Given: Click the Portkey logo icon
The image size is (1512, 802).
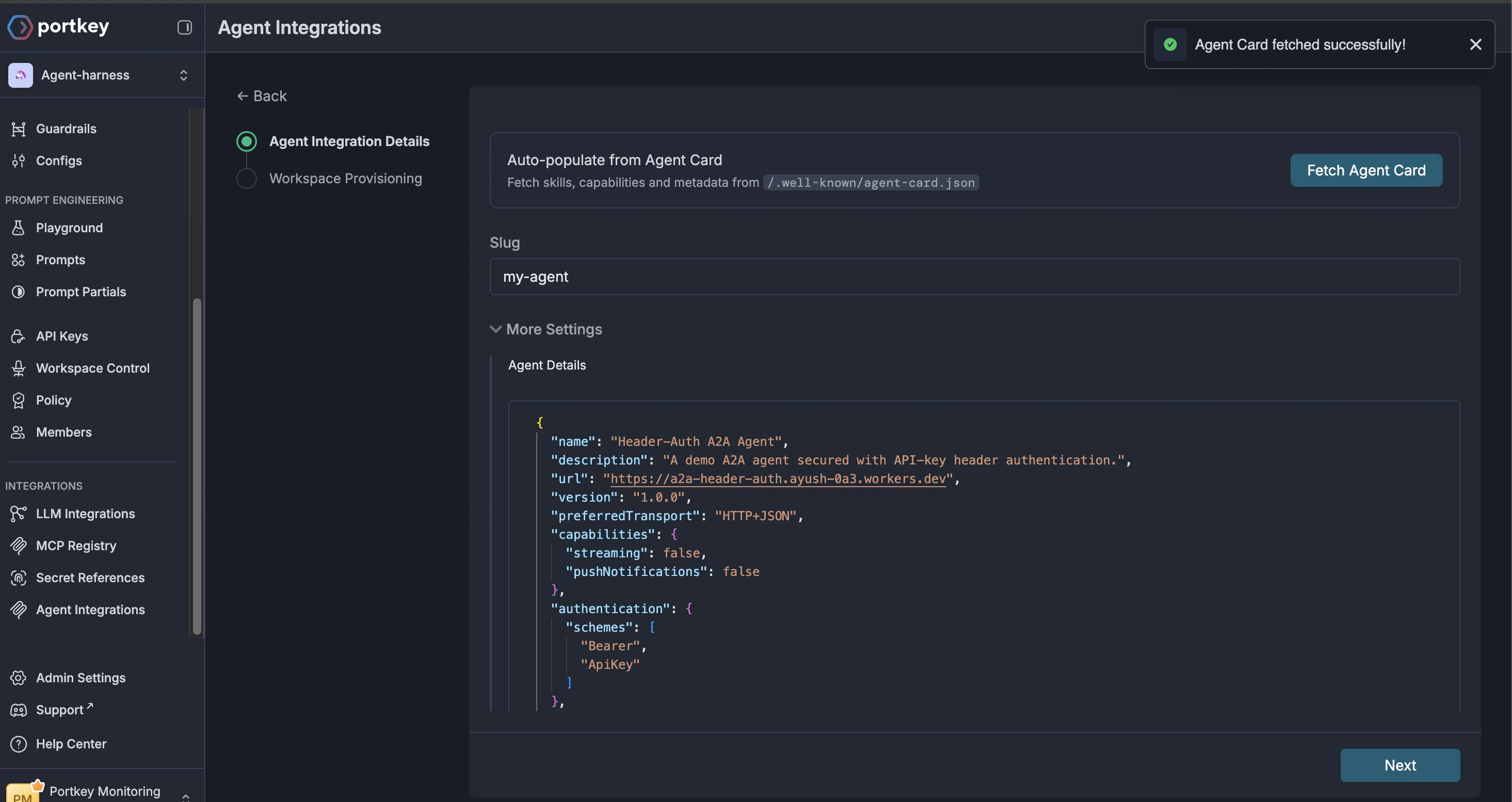Looking at the screenshot, I should [20, 27].
